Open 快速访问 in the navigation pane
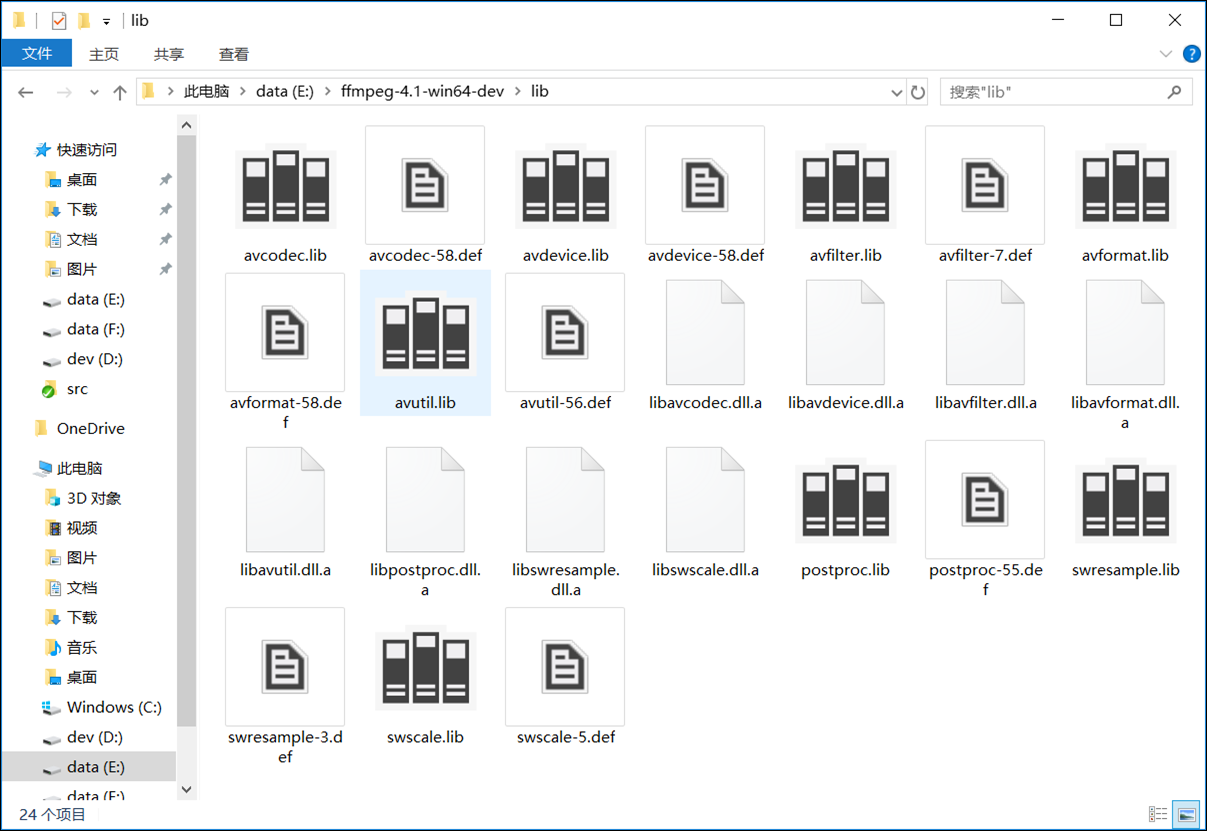 coord(87,150)
